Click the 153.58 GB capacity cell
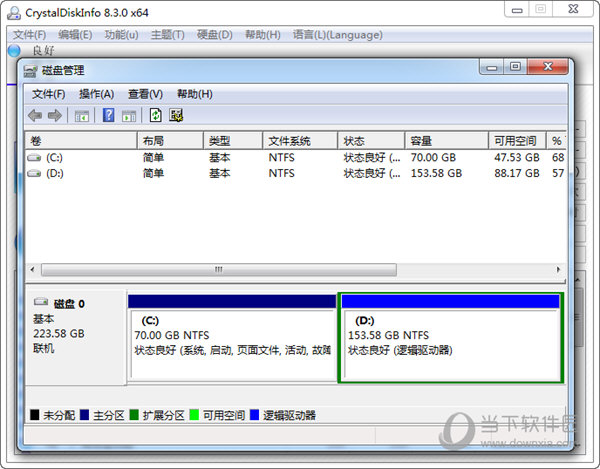This screenshot has width=600, height=469. click(436, 173)
